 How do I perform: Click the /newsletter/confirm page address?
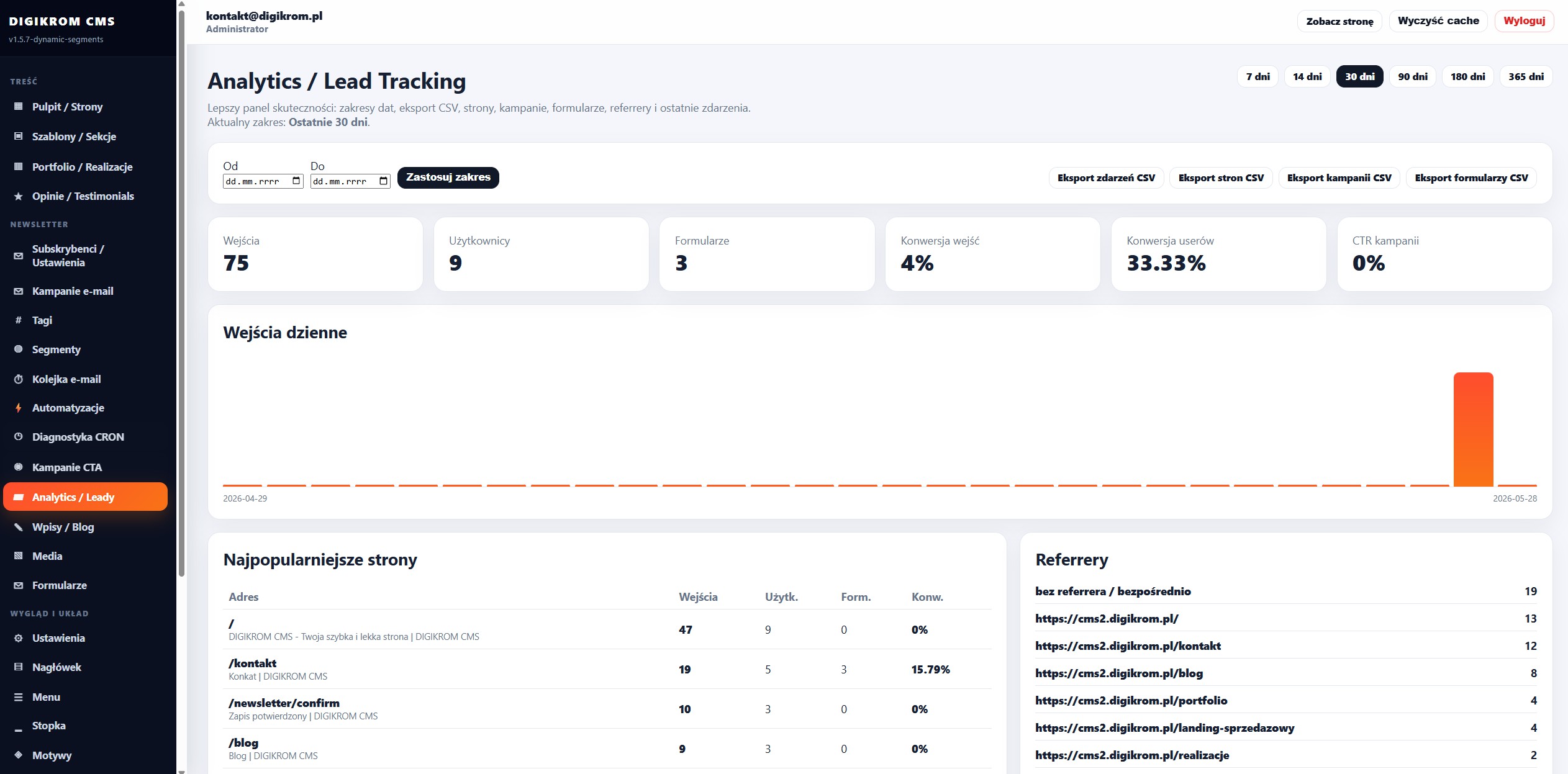(x=284, y=703)
